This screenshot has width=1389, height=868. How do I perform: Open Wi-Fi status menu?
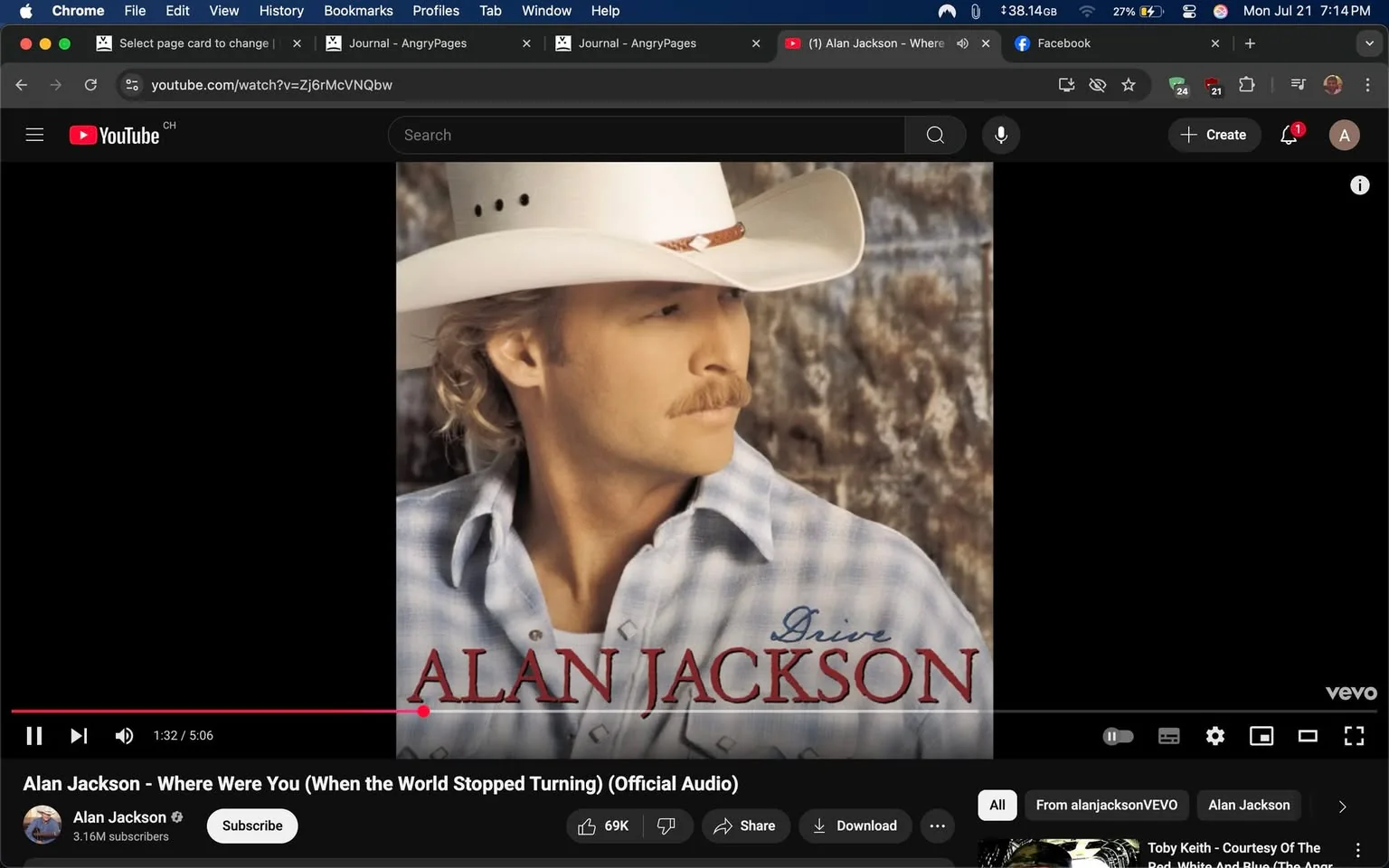(1087, 11)
